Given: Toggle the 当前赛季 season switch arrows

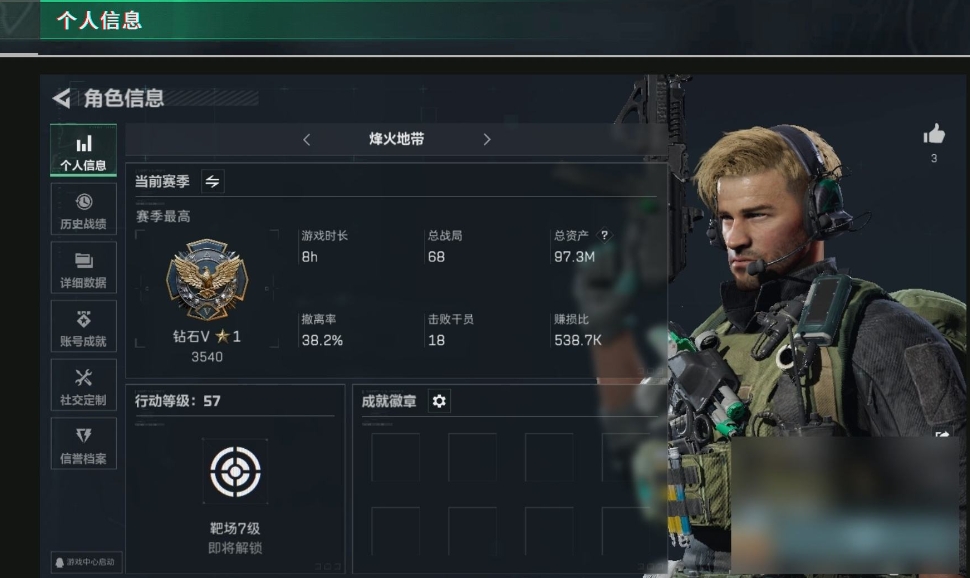Looking at the screenshot, I should click(212, 181).
